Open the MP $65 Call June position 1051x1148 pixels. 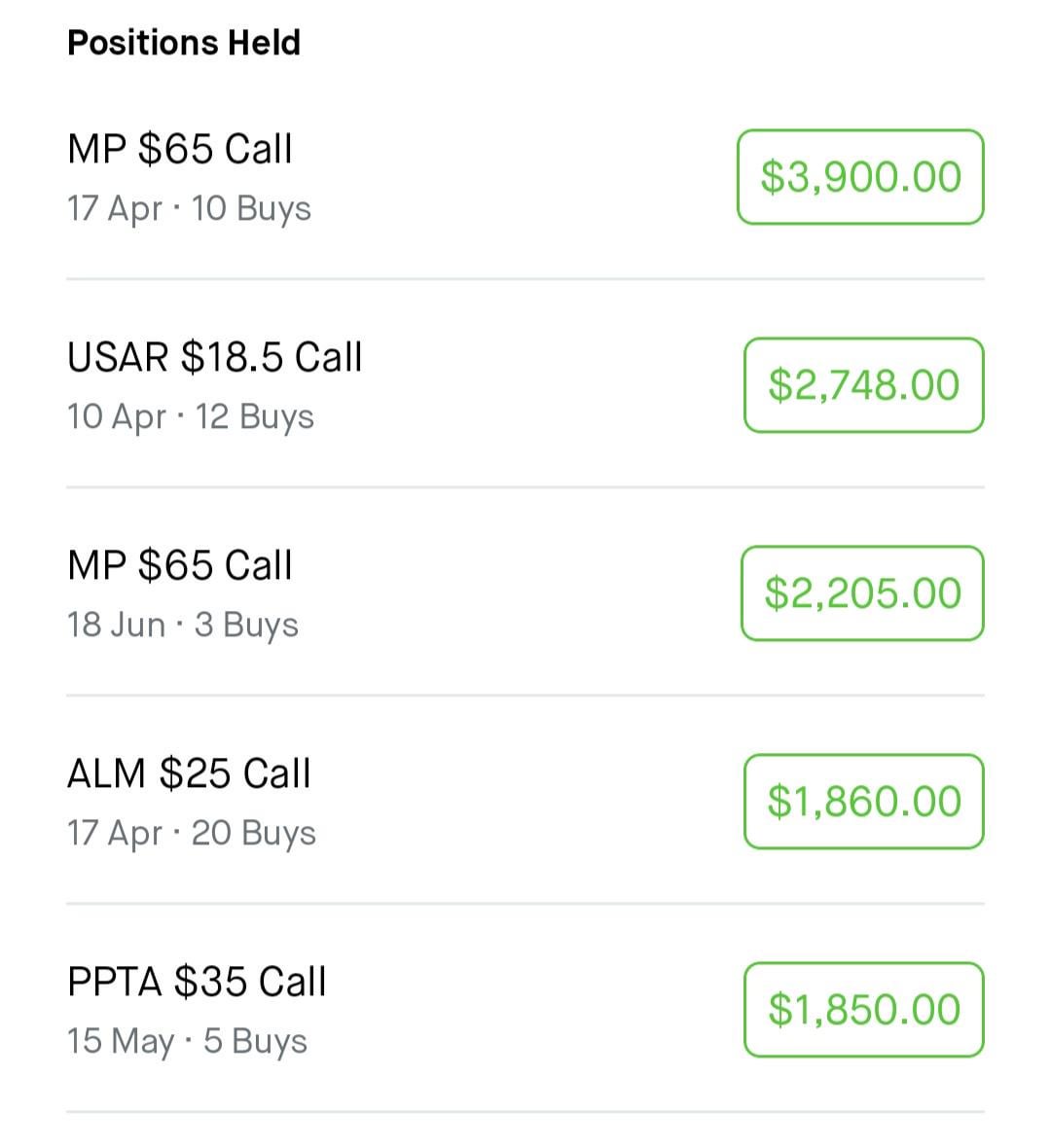click(180, 566)
